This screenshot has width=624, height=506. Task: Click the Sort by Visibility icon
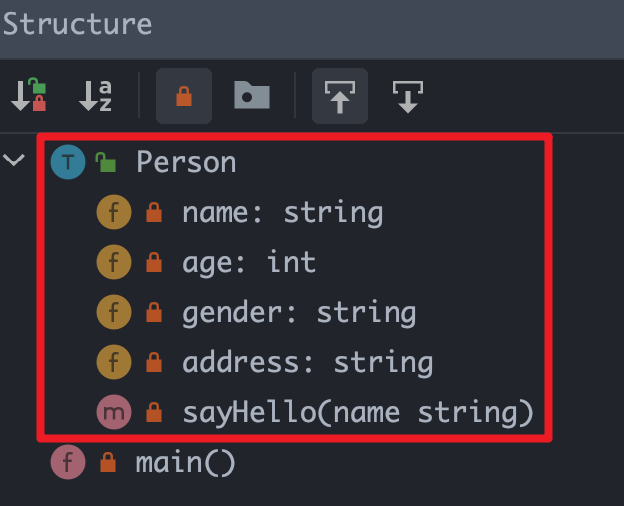(x=28, y=95)
